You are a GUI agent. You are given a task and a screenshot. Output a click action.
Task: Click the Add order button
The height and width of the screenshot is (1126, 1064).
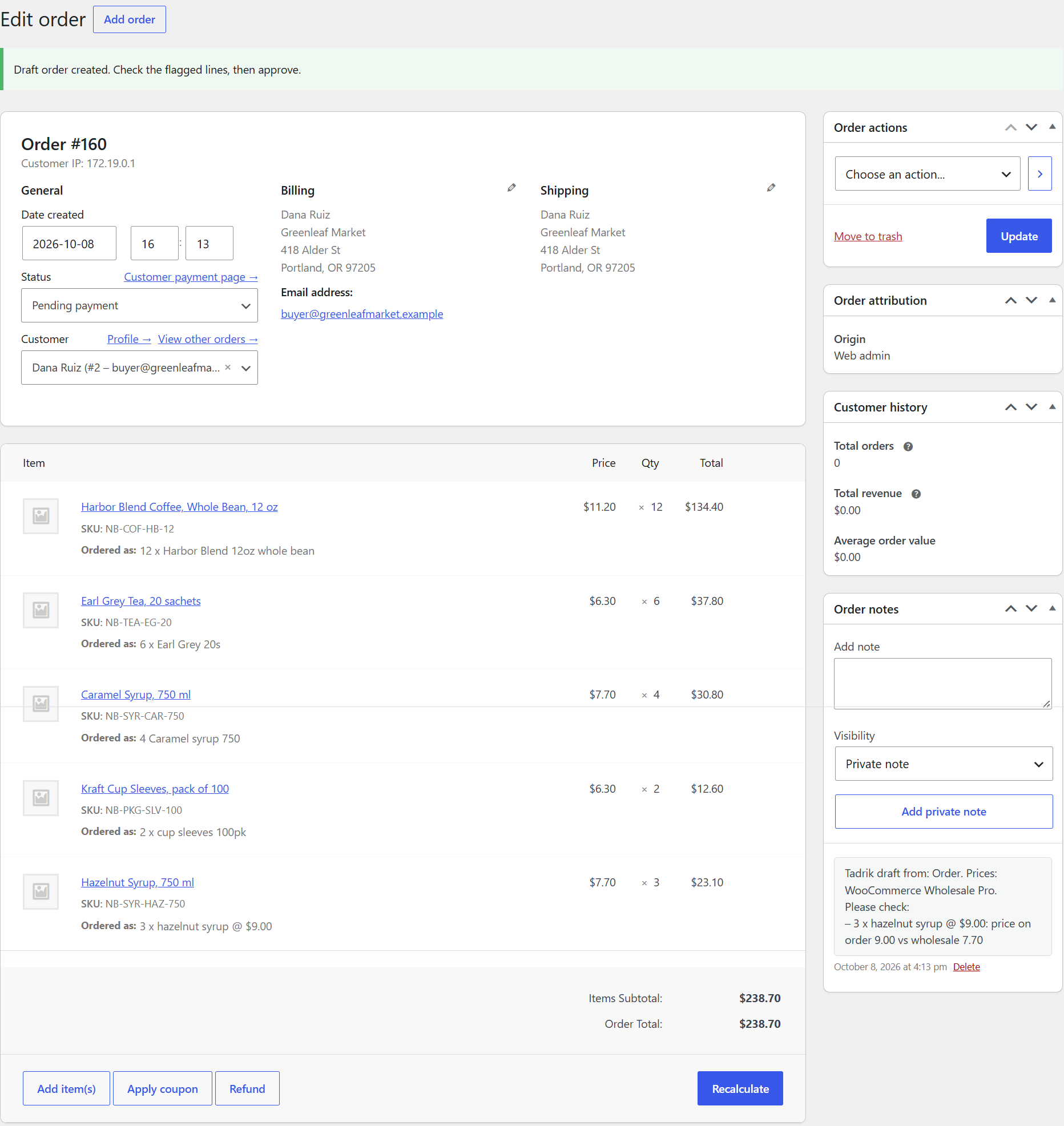pos(130,19)
